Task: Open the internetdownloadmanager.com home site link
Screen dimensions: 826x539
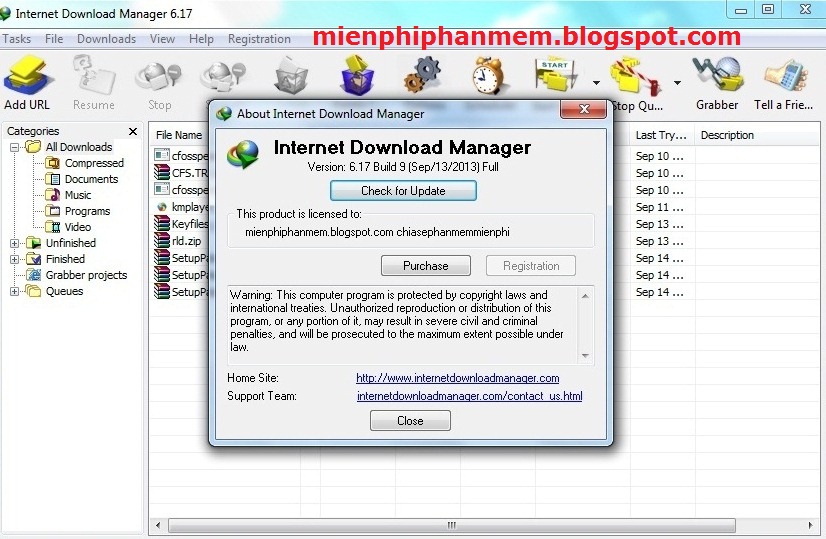Action: (x=457, y=378)
